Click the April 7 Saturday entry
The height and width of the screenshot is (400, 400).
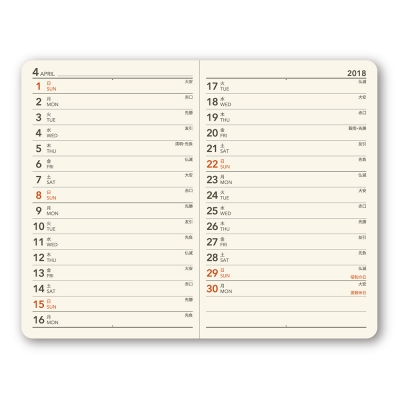113,180
